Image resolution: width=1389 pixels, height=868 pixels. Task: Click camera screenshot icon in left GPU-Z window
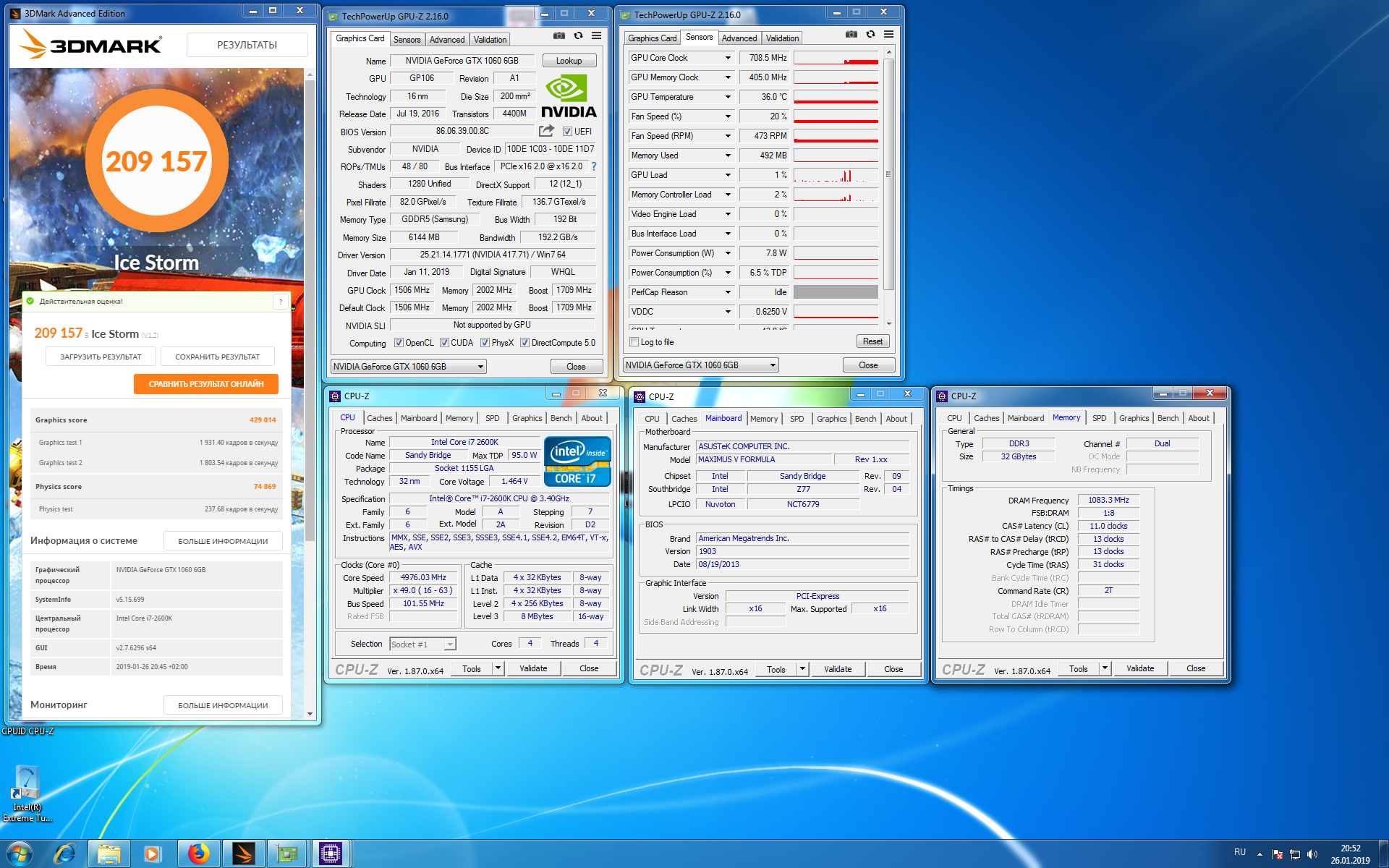tap(559, 35)
